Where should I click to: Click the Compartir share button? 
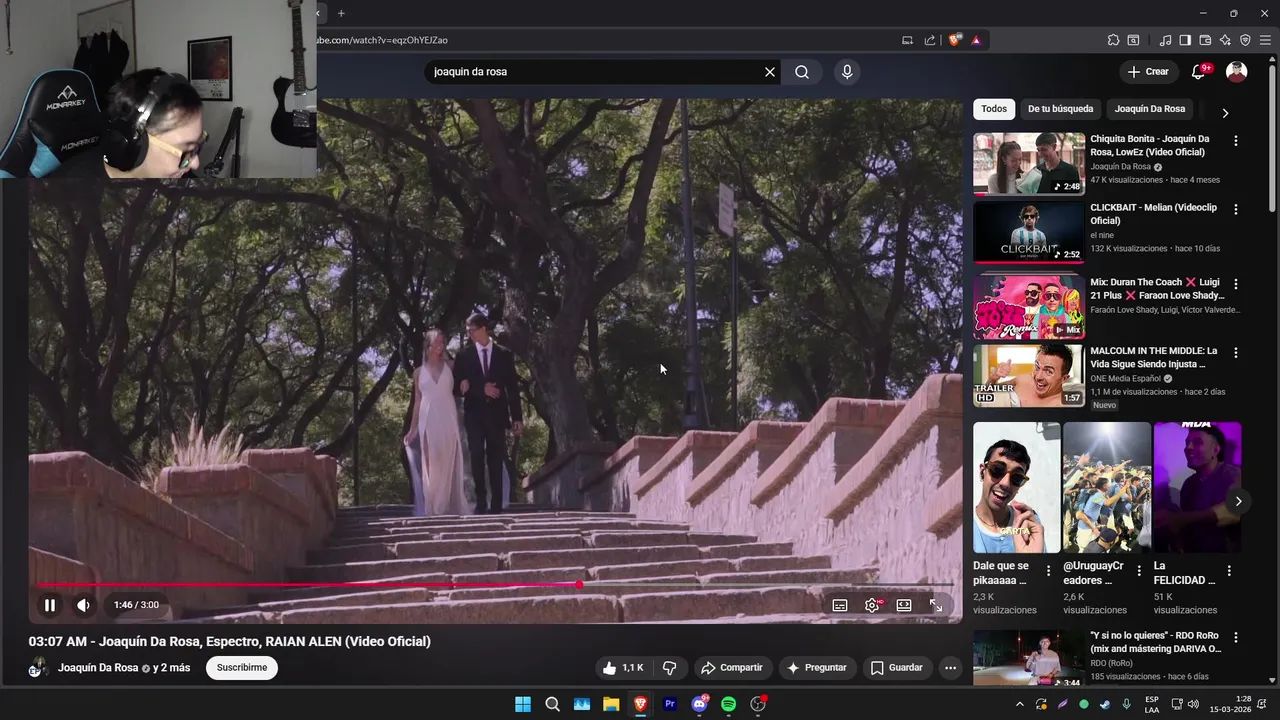pyautogui.click(x=732, y=668)
